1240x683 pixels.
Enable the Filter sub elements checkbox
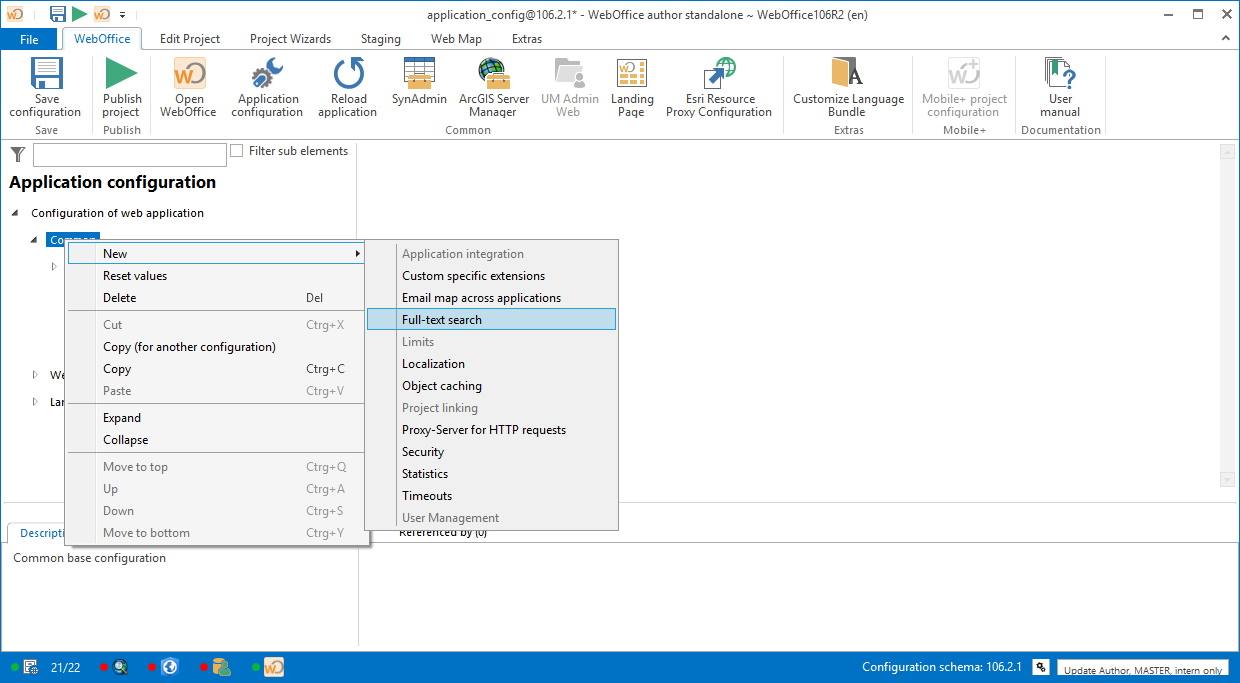(237, 151)
